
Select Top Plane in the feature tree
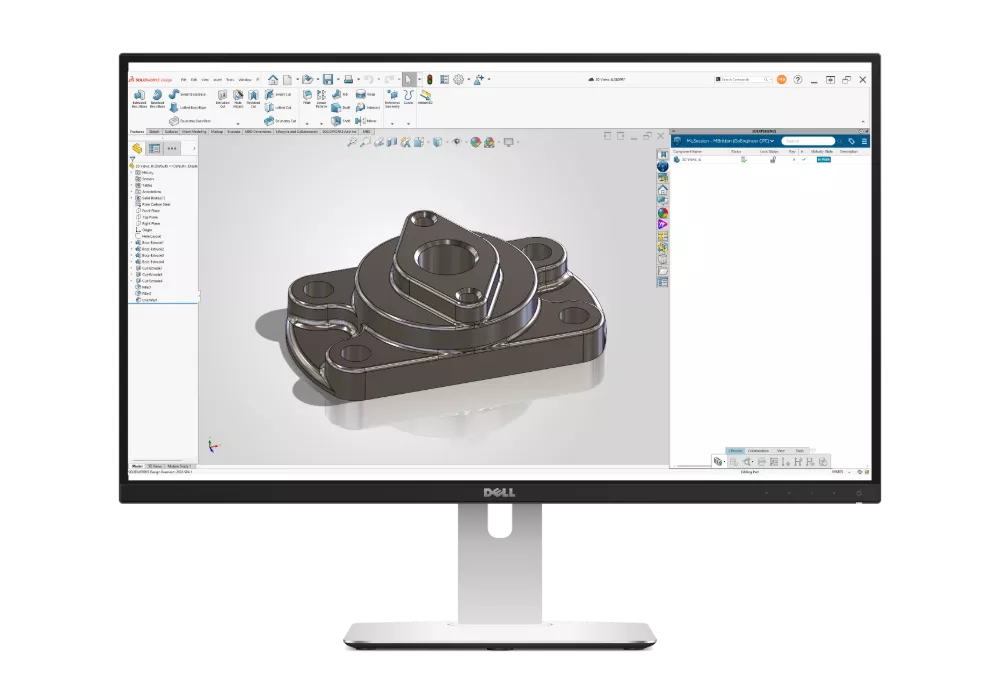147,217
